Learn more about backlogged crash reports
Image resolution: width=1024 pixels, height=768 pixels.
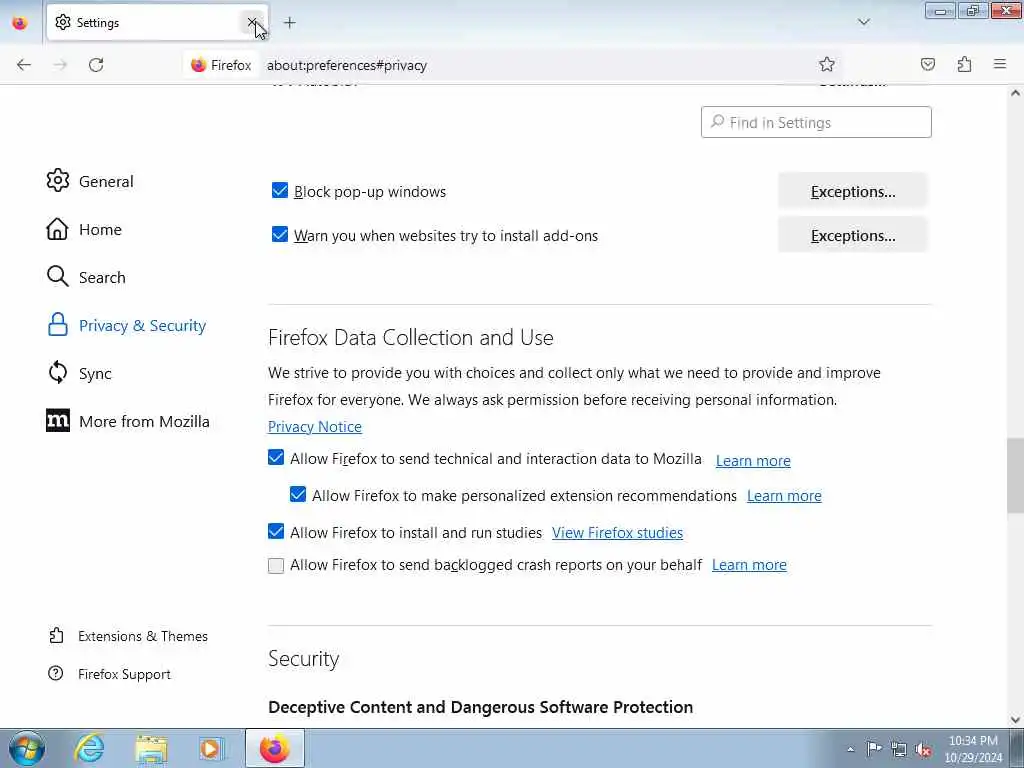click(749, 565)
